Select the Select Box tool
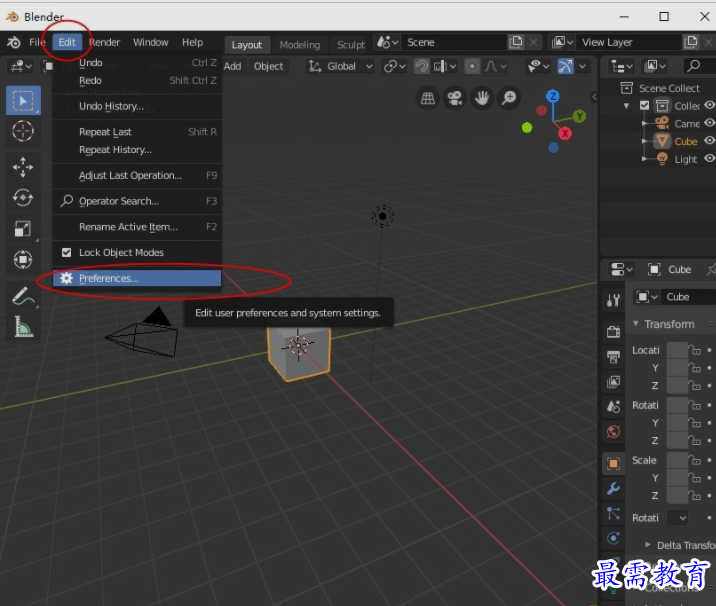Viewport: 716px width, 606px height. [x=23, y=100]
